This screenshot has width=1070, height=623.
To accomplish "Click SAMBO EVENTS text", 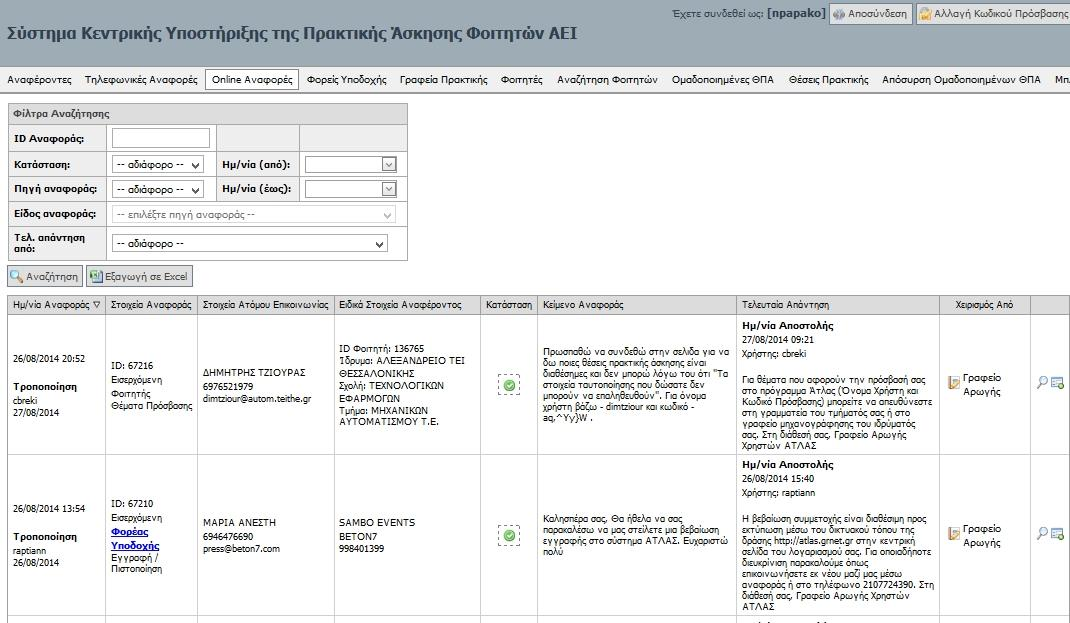I will tap(377, 523).
